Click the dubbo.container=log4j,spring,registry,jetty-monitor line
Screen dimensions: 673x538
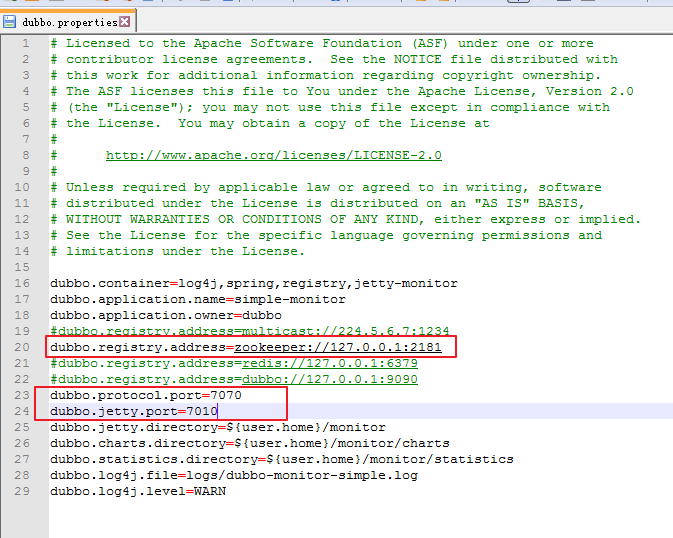point(254,283)
